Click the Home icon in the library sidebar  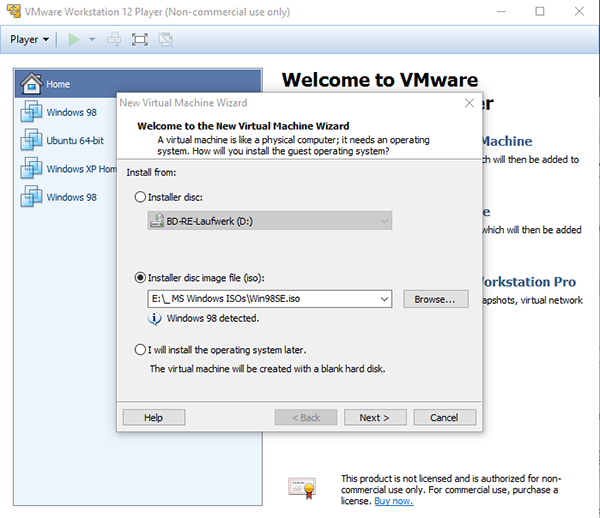point(31,84)
